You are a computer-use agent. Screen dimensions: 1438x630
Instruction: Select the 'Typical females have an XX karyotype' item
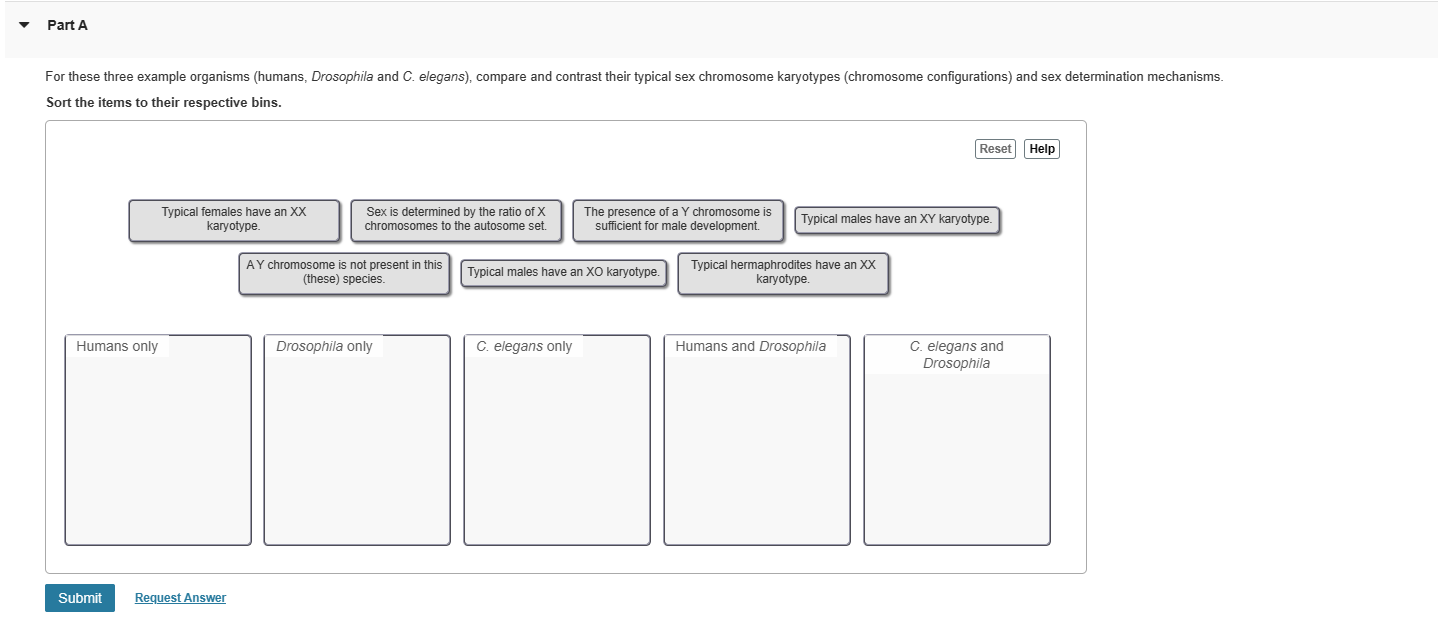click(233, 219)
